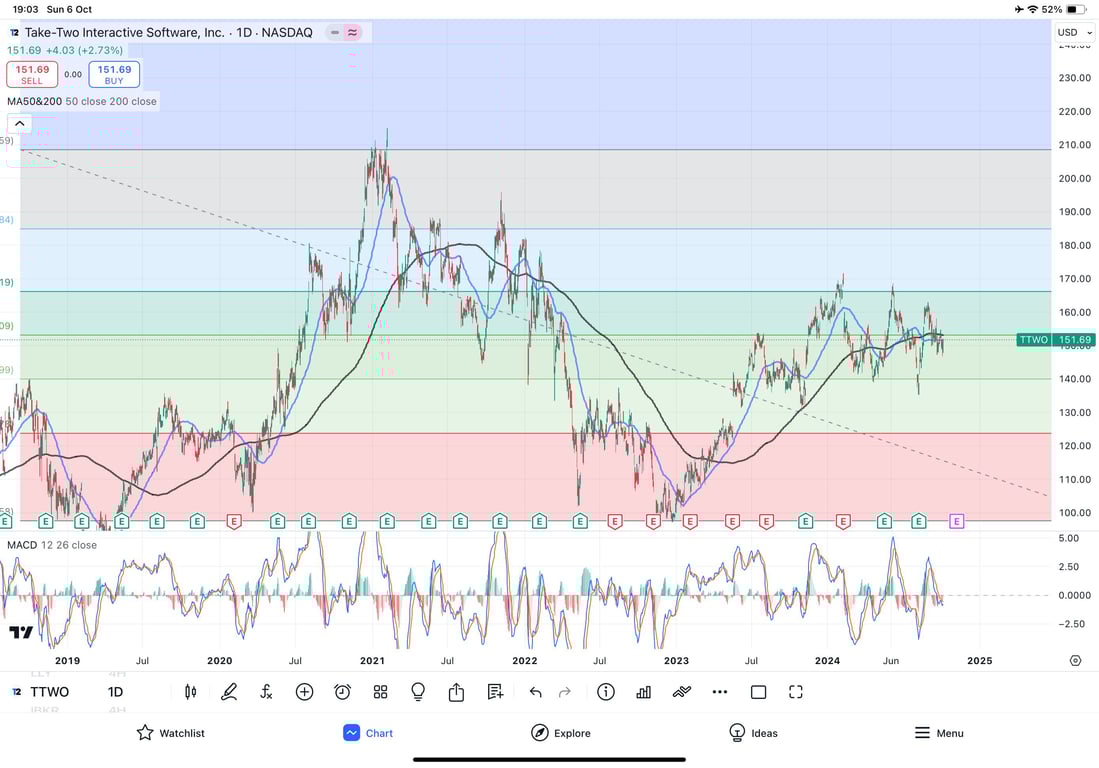
Task: Select the MACD 12 26 close legend
Action: click(52, 545)
